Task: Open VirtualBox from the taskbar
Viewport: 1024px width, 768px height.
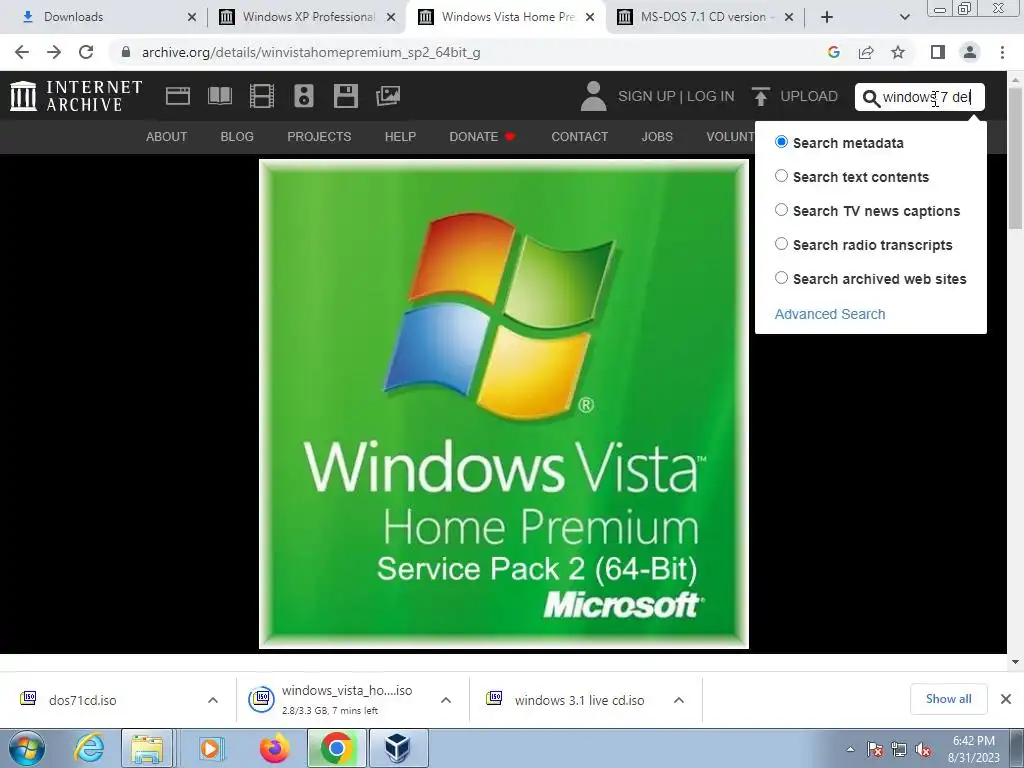Action: coord(398,748)
